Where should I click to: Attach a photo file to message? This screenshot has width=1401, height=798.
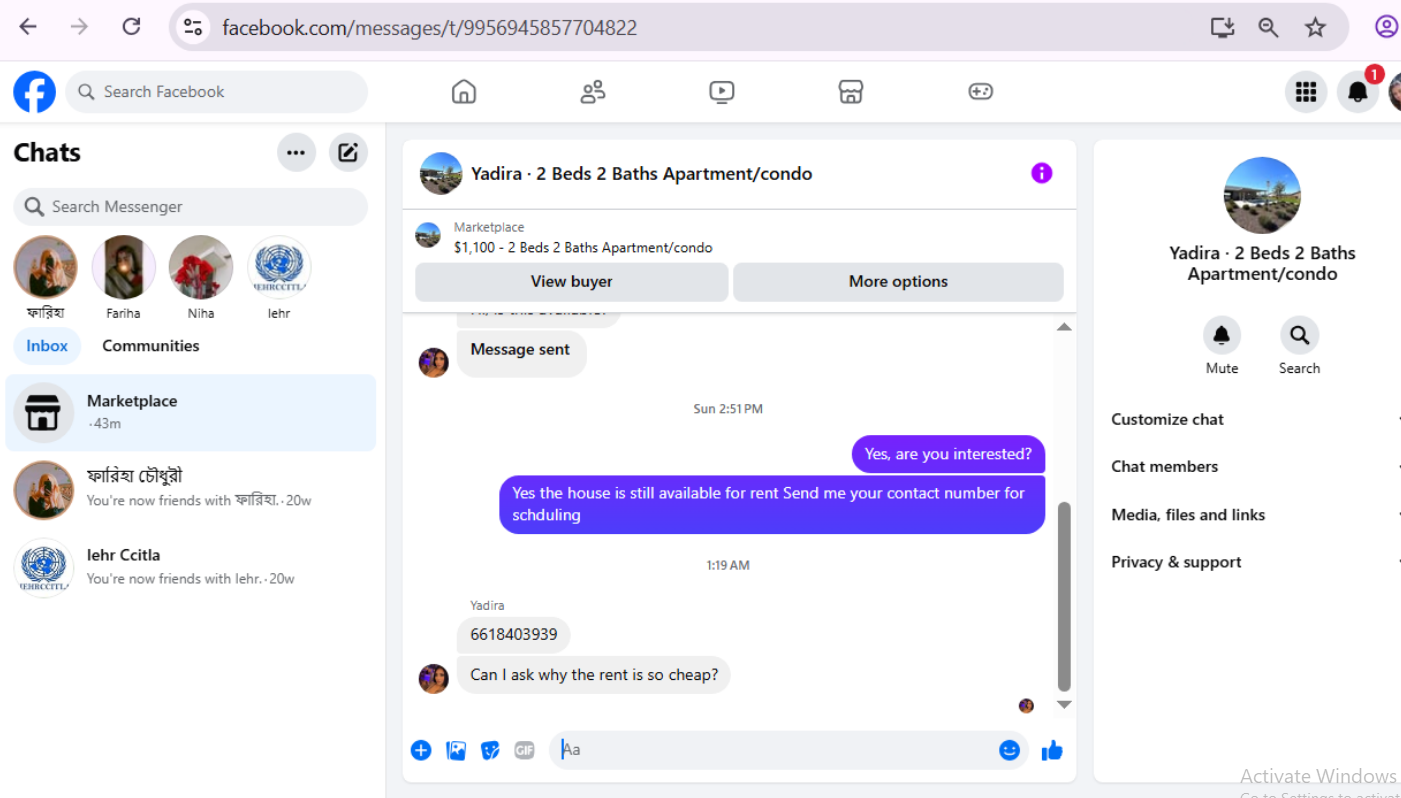(x=456, y=750)
